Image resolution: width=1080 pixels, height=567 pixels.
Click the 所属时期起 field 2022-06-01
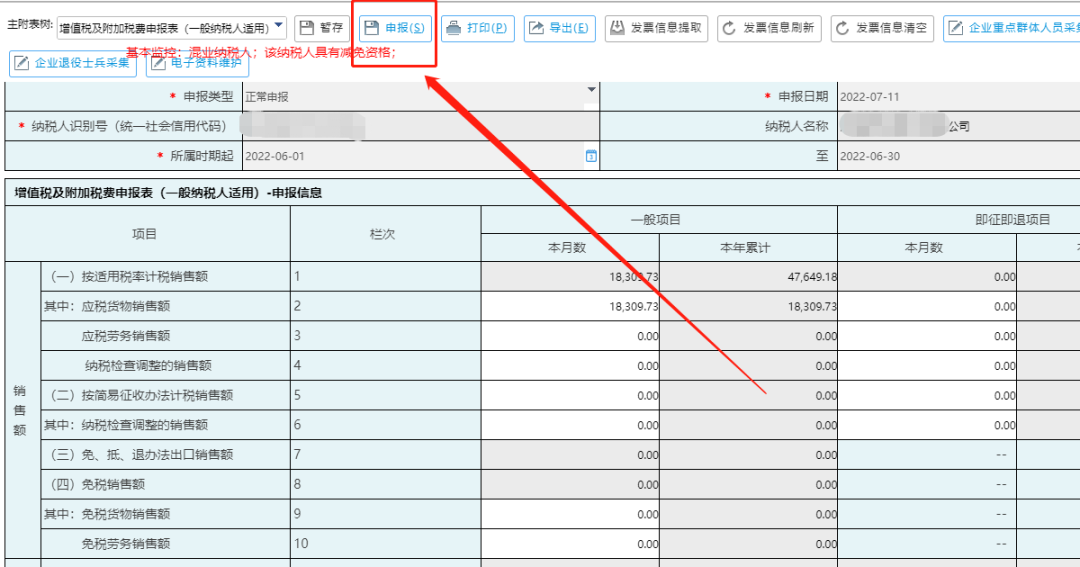(421, 156)
